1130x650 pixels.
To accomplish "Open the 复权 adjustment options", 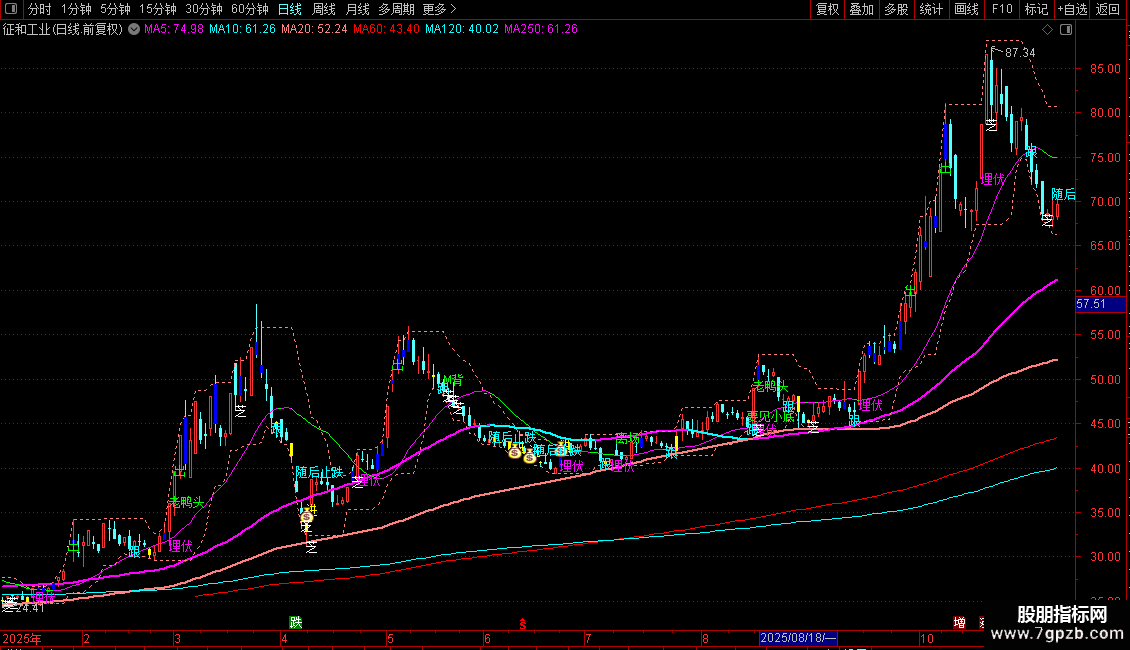I will point(827,9).
